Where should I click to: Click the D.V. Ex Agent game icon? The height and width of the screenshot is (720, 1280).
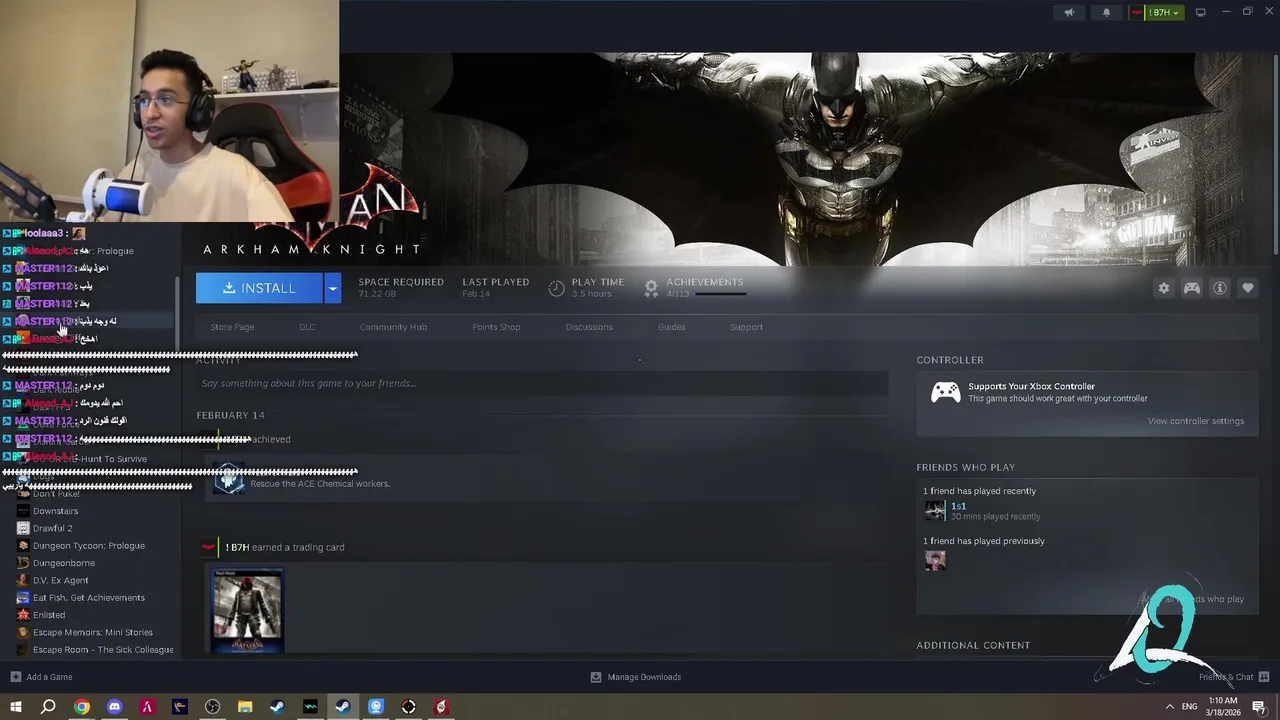coord(23,580)
